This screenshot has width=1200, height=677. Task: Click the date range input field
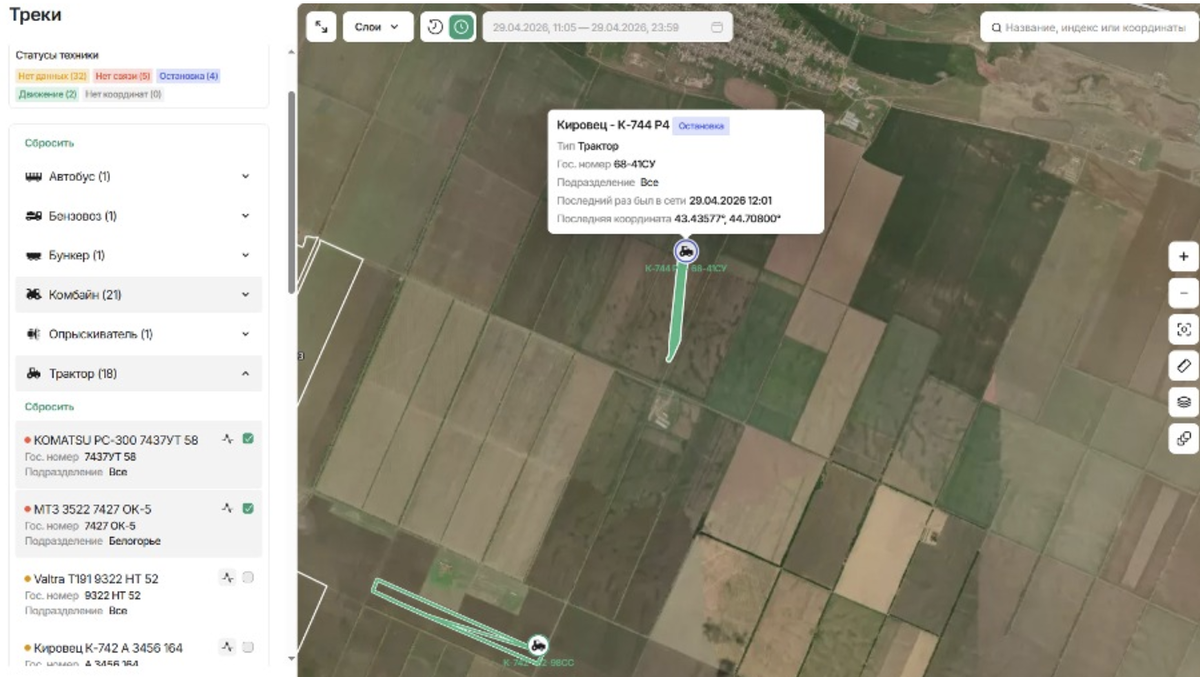[607, 27]
